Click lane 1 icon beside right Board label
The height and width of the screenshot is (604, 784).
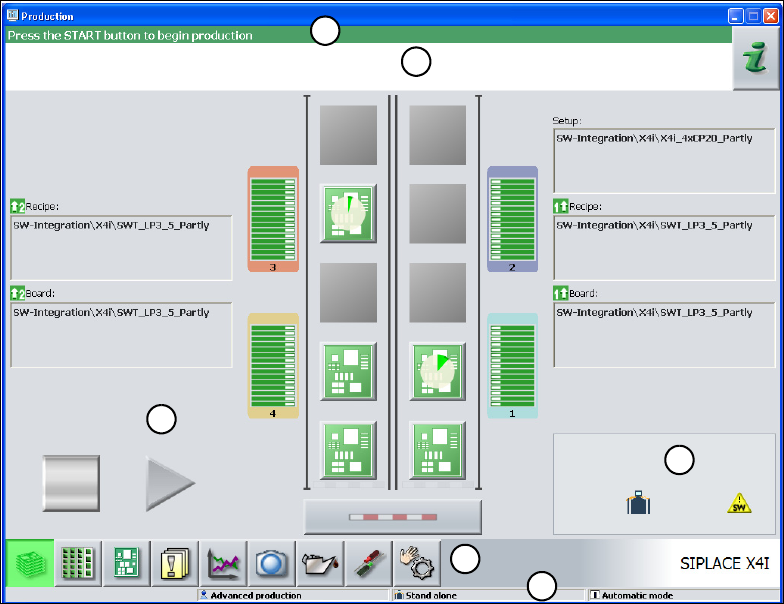(x=560, y=293)
